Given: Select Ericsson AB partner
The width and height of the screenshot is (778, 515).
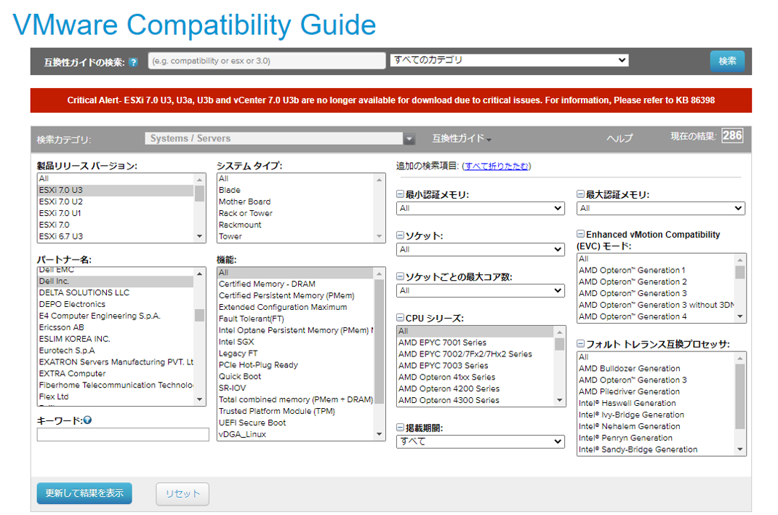Looking at the screenshot, I should point(116,327).
